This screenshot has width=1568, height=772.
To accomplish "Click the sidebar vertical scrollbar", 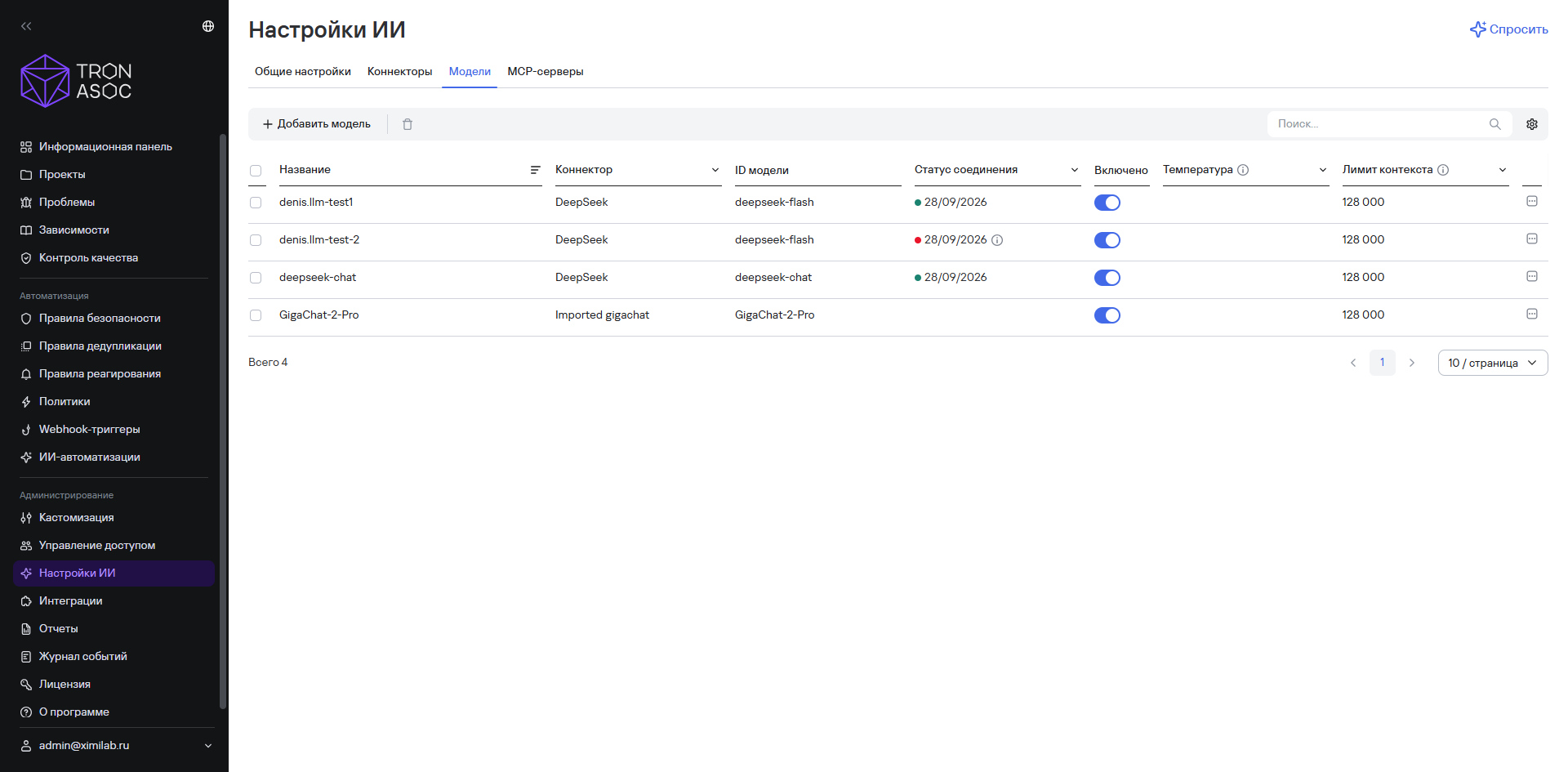I will point(223,421).
